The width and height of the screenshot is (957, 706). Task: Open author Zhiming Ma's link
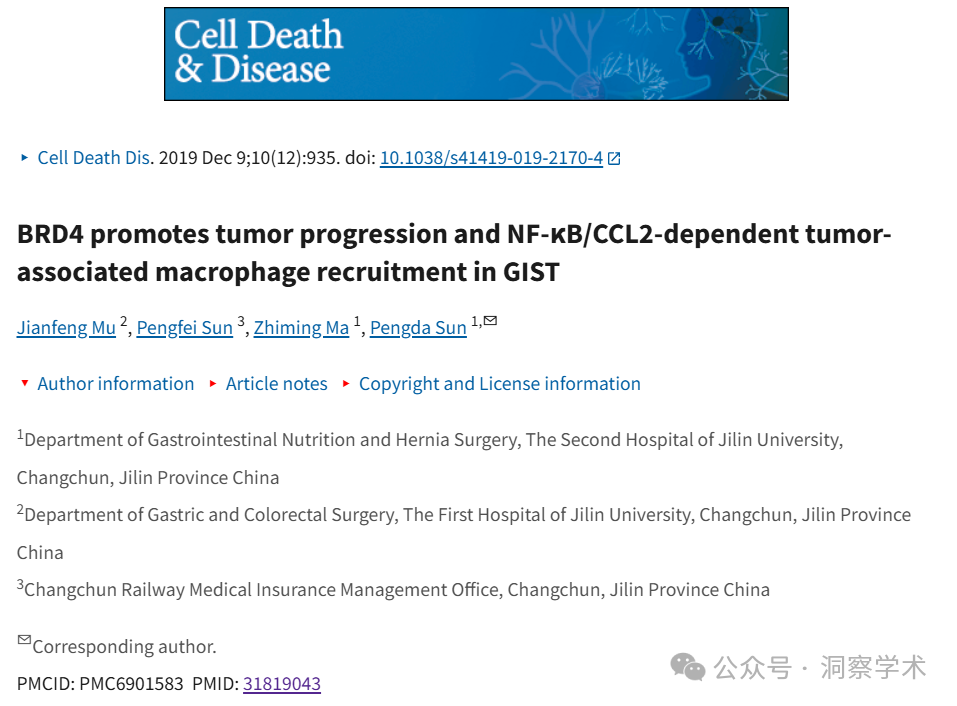point(301,328)
